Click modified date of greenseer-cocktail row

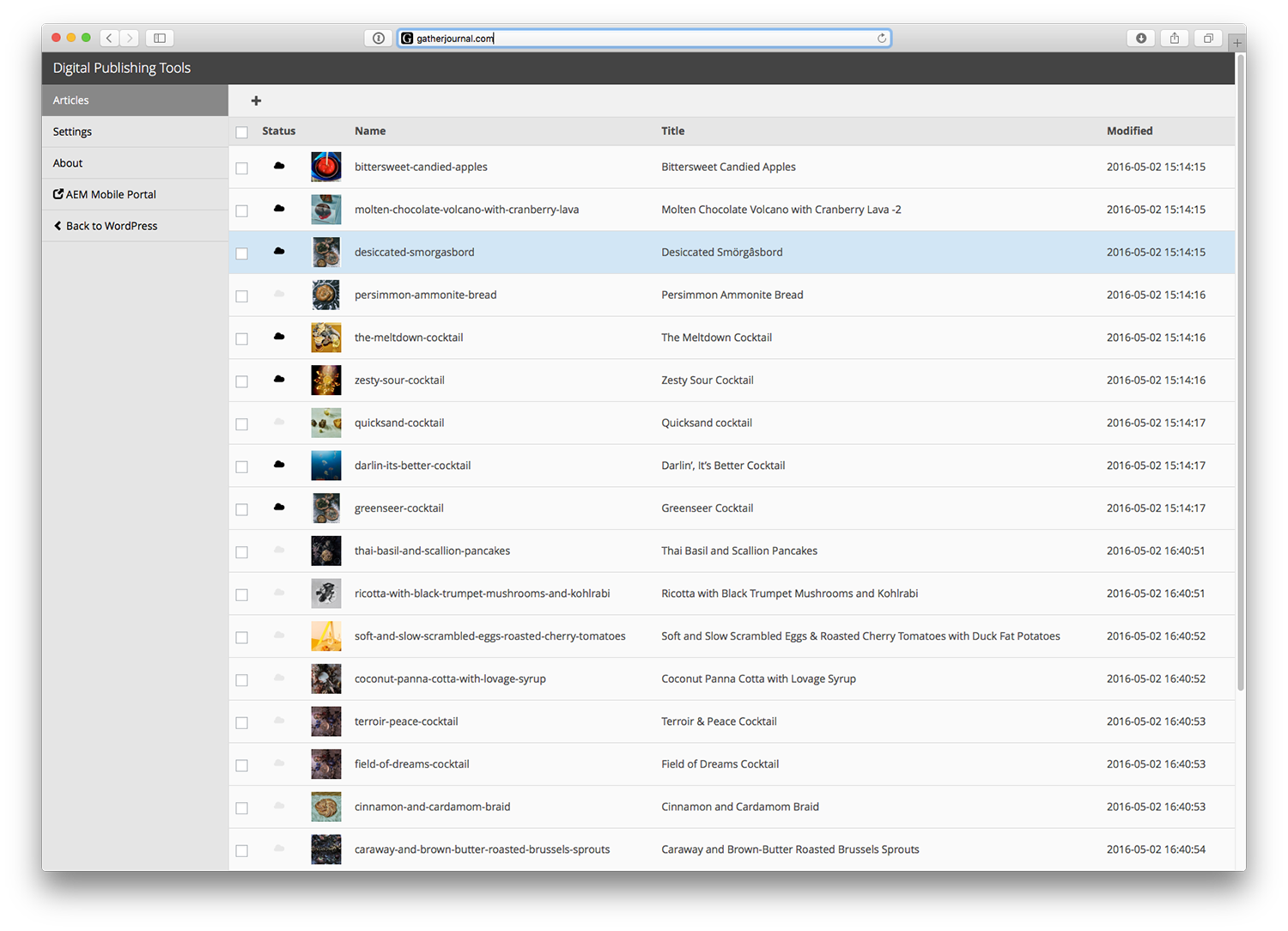(1156, 508)
